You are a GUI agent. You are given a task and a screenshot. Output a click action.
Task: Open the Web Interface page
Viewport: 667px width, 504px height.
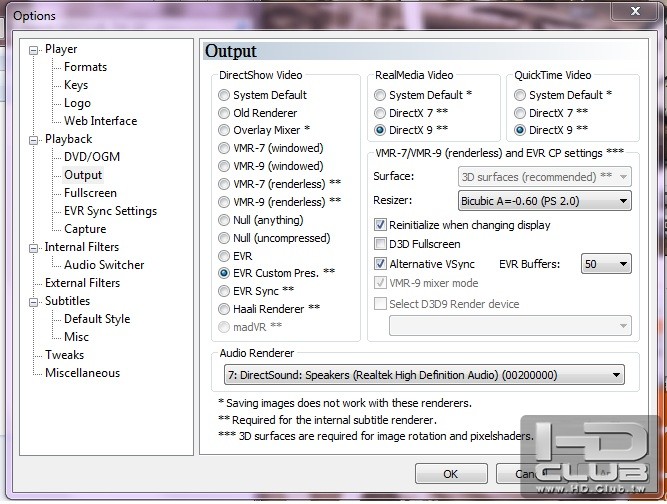(x=100, y=121)
